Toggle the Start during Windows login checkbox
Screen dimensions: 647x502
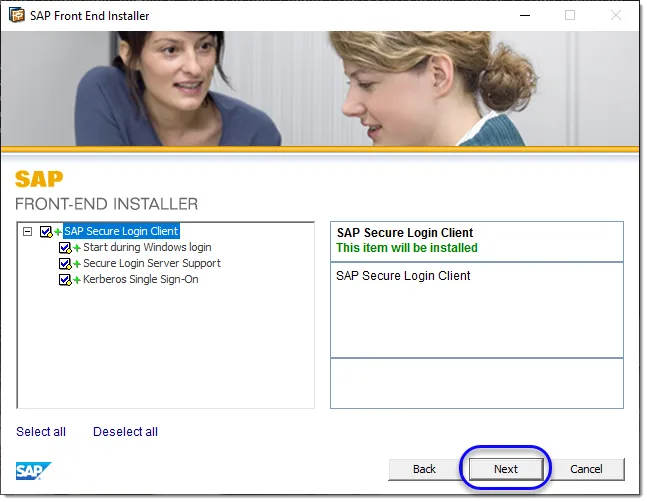pyautogui.click(x=65, y=248)
